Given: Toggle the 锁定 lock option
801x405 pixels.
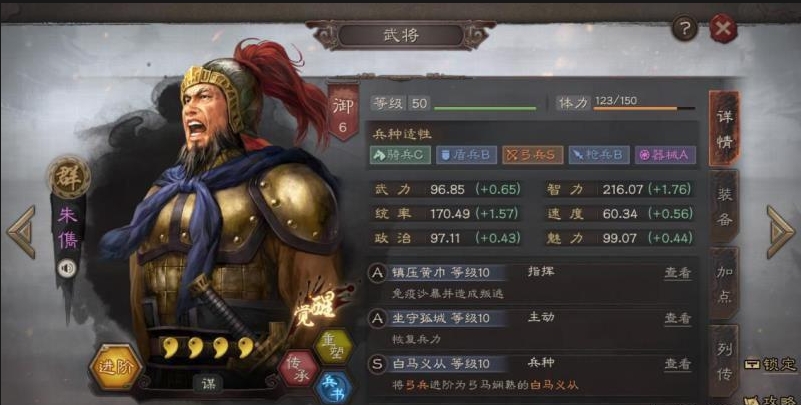Looking at the screenshot, I should click(771, 364).
